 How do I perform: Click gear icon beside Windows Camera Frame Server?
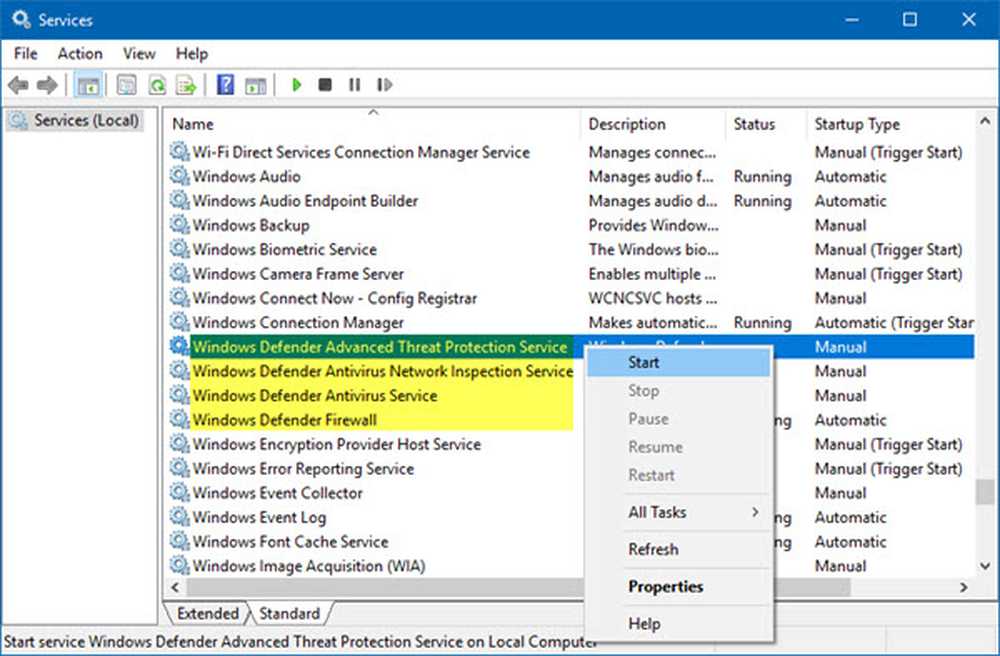(x=179, y=273)
